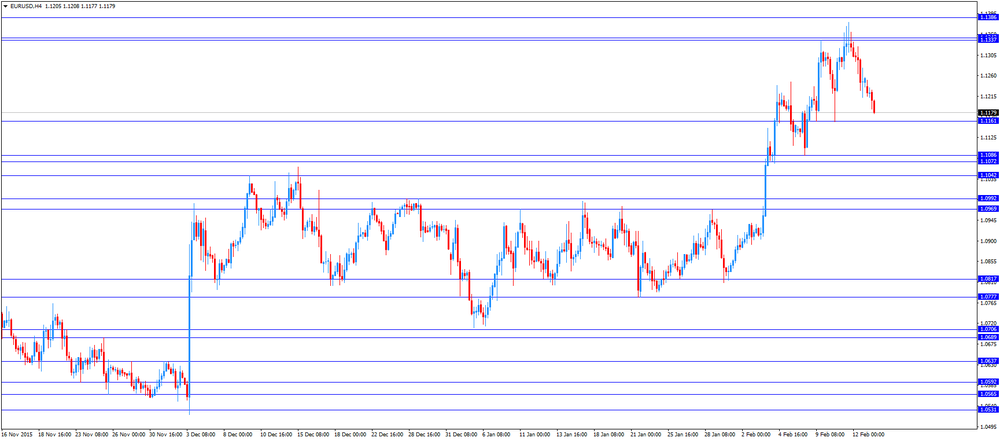Select the 1.0565 horizontal line price label
Screen dimensions: 1000x441
988,394
